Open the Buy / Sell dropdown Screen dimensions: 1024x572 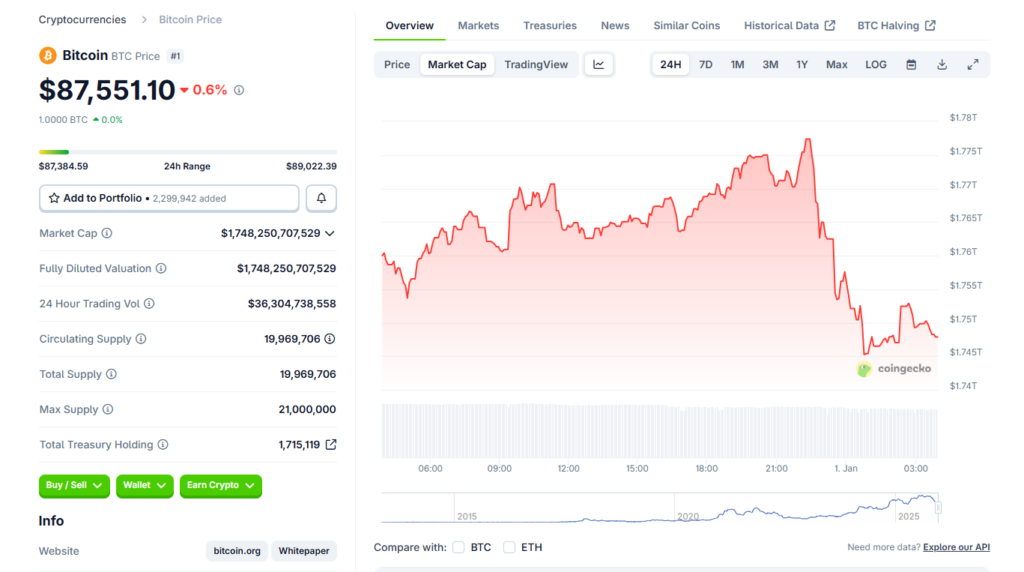pos(74,486)
